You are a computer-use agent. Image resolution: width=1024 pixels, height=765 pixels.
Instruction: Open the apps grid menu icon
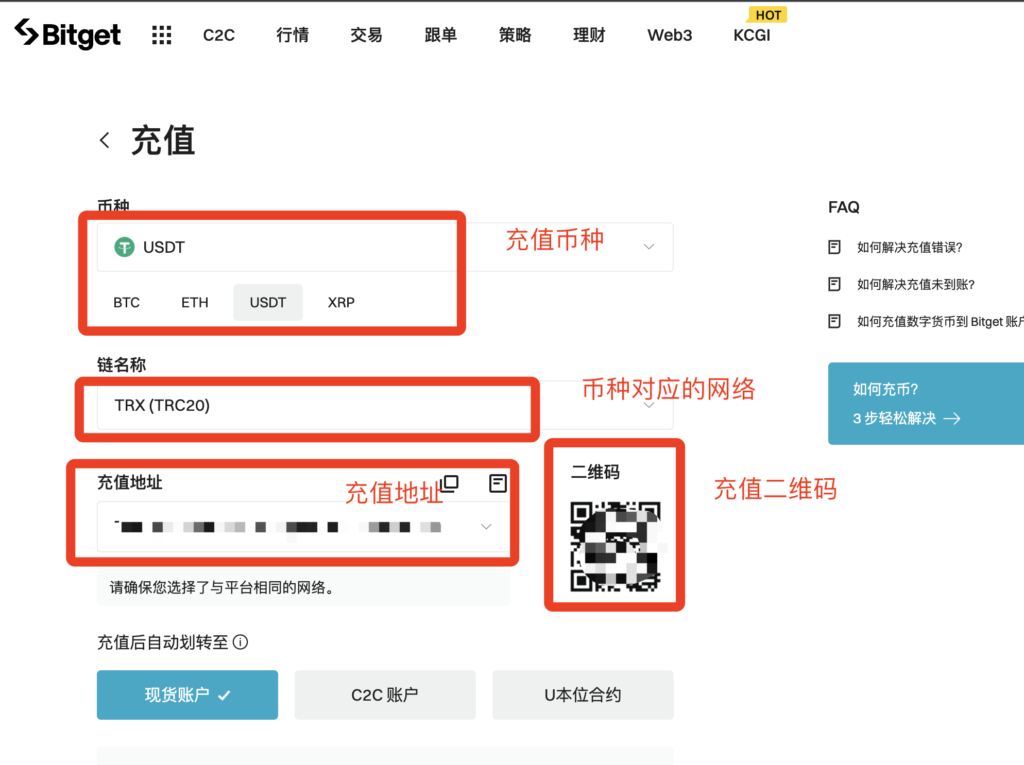coord(161,35)
